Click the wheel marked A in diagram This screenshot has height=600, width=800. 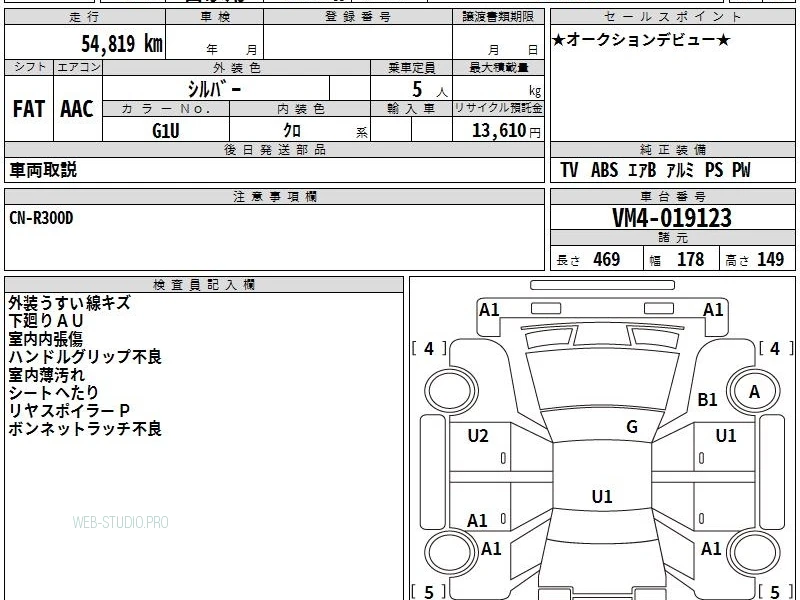coord(754,392)
